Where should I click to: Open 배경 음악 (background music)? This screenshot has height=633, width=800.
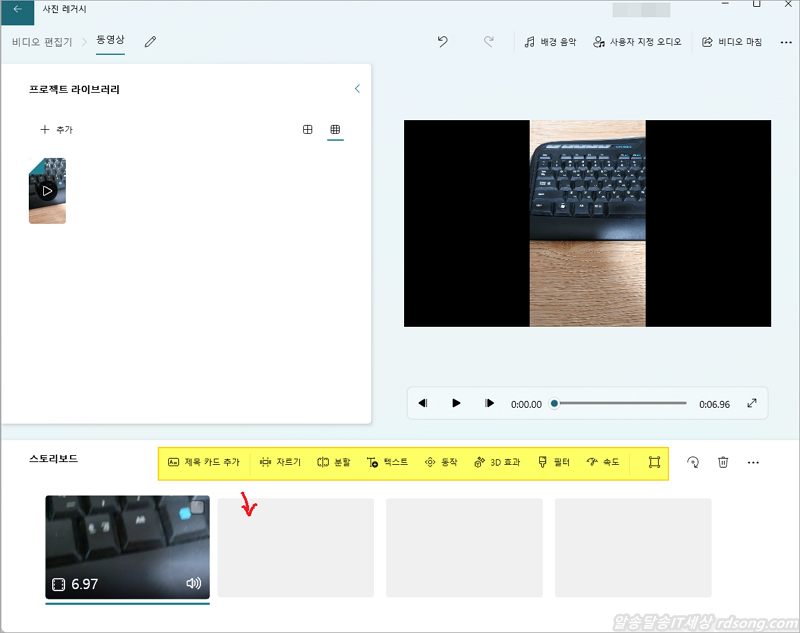pos(551,42)
